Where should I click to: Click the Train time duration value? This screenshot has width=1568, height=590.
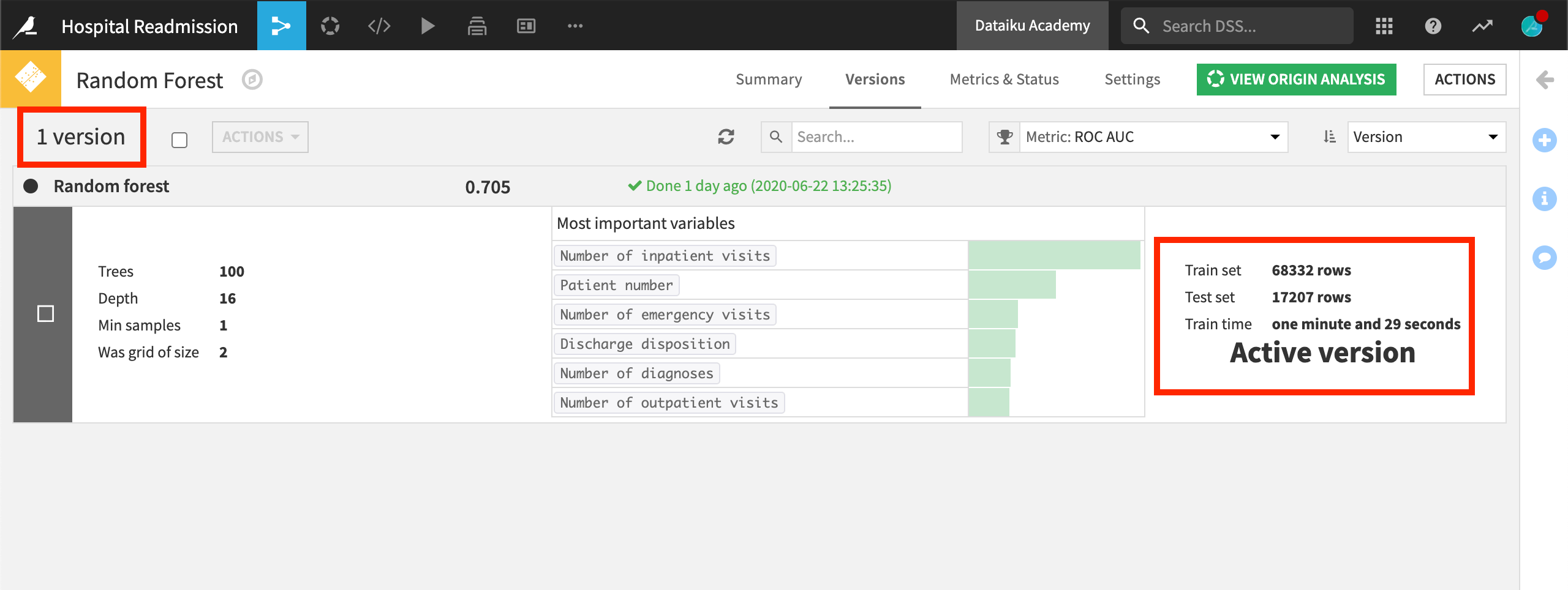1366,324
